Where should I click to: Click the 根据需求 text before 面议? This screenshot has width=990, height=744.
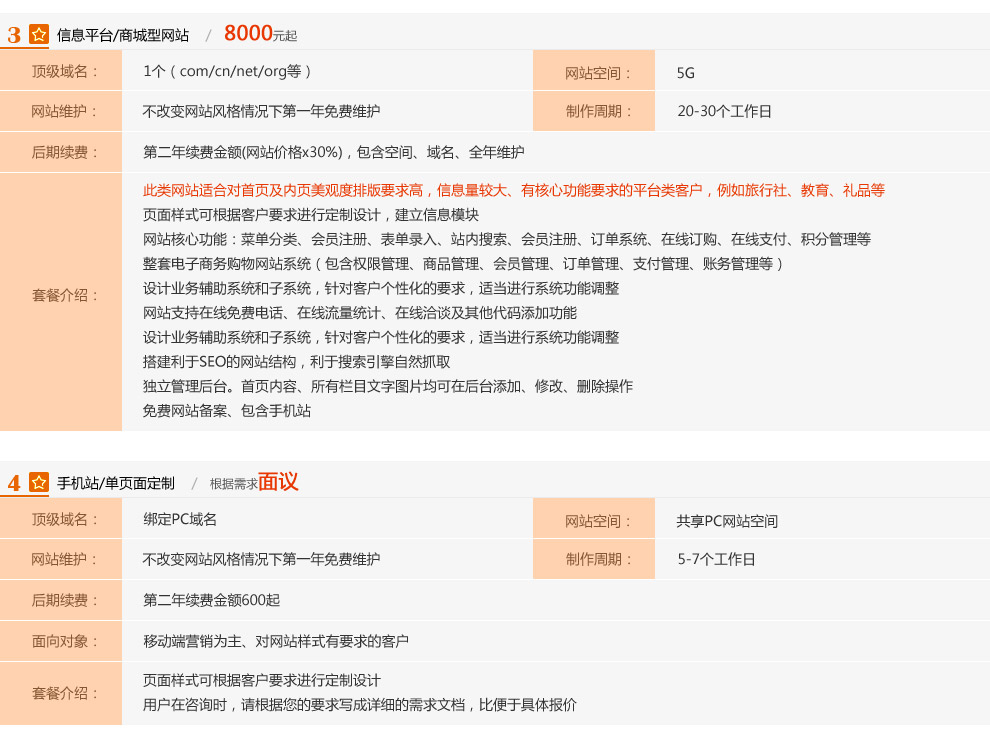[x=234, y=484]
